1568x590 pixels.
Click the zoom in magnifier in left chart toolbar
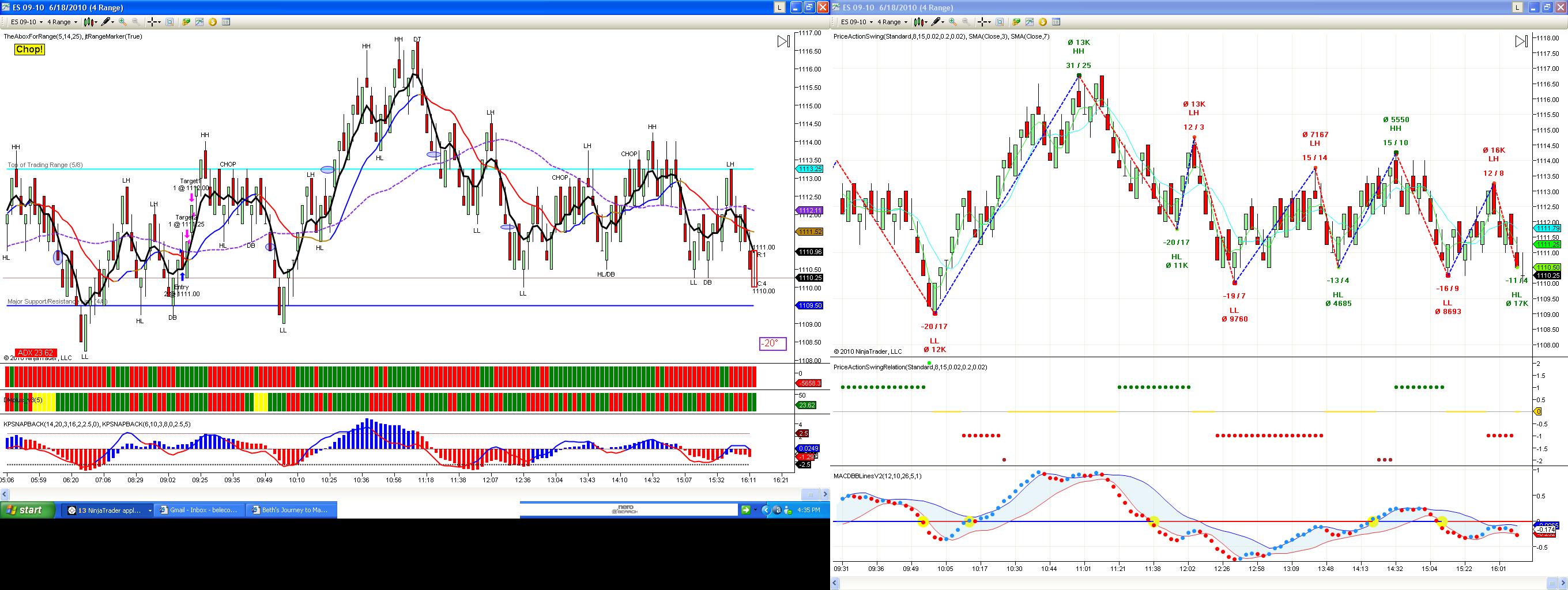coord(122,22)
